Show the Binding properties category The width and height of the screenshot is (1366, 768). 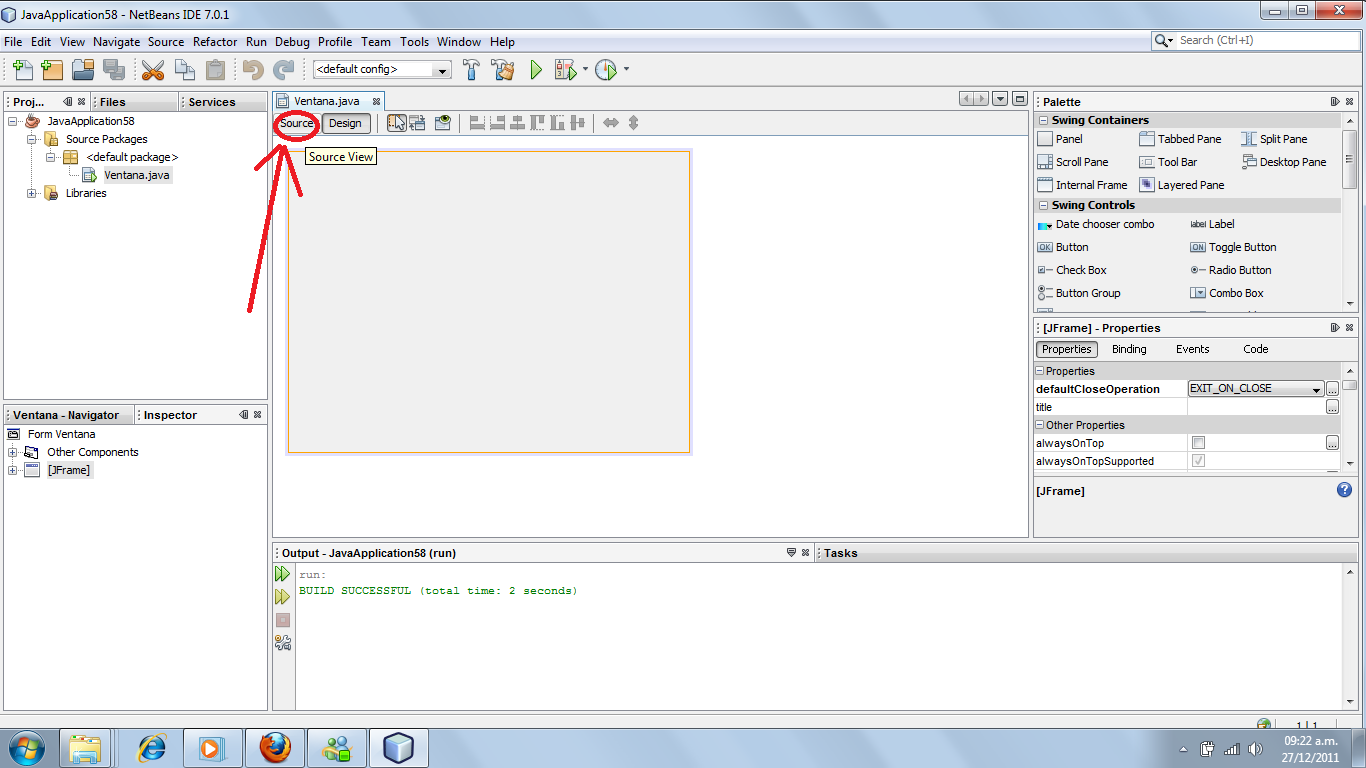(x=1129, y=349)
